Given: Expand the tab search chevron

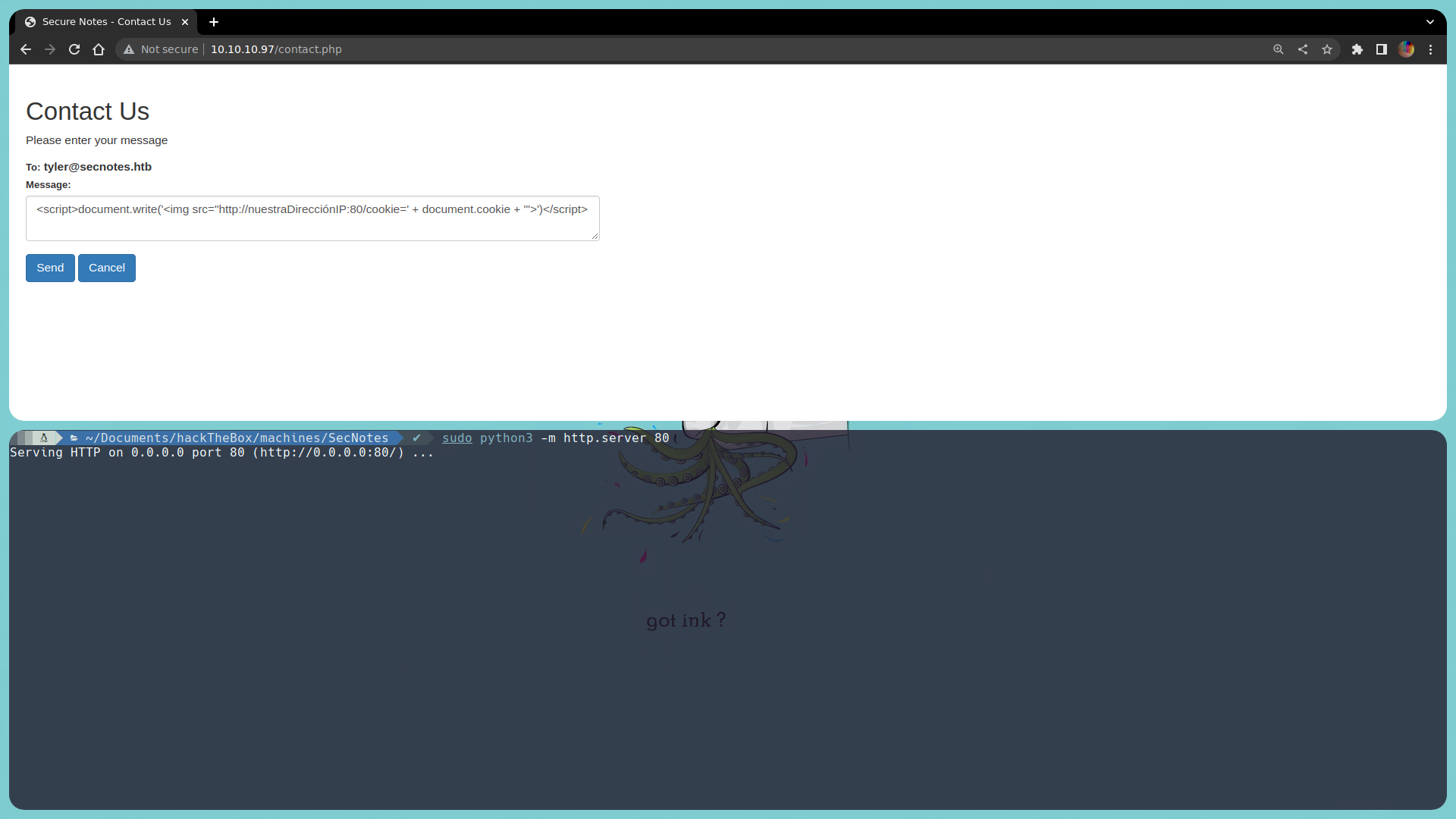Looking at the screenshot, I should (x=1430, y=22).
